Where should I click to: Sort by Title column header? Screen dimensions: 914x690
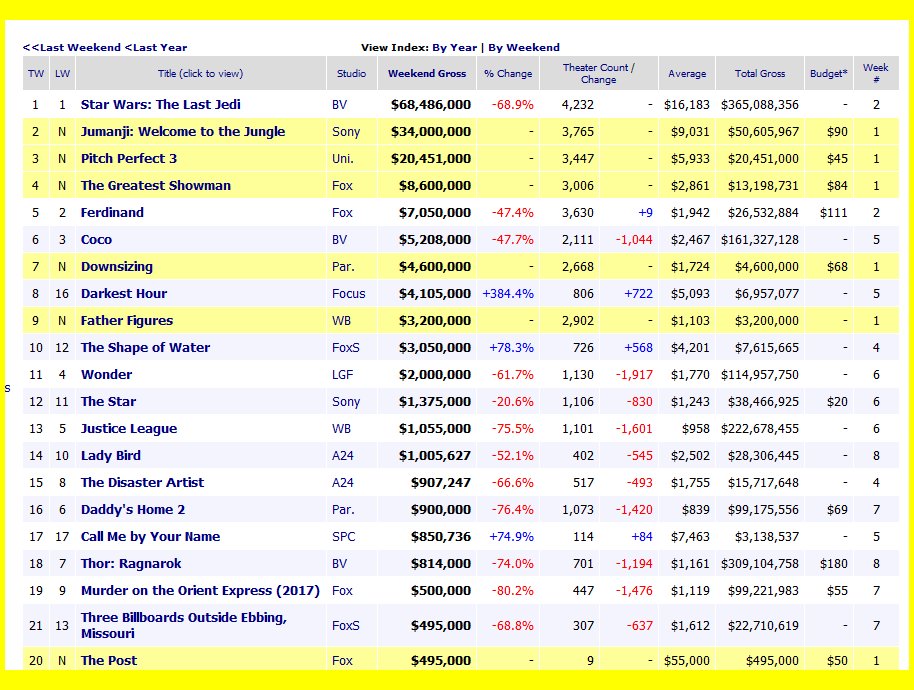201,73
